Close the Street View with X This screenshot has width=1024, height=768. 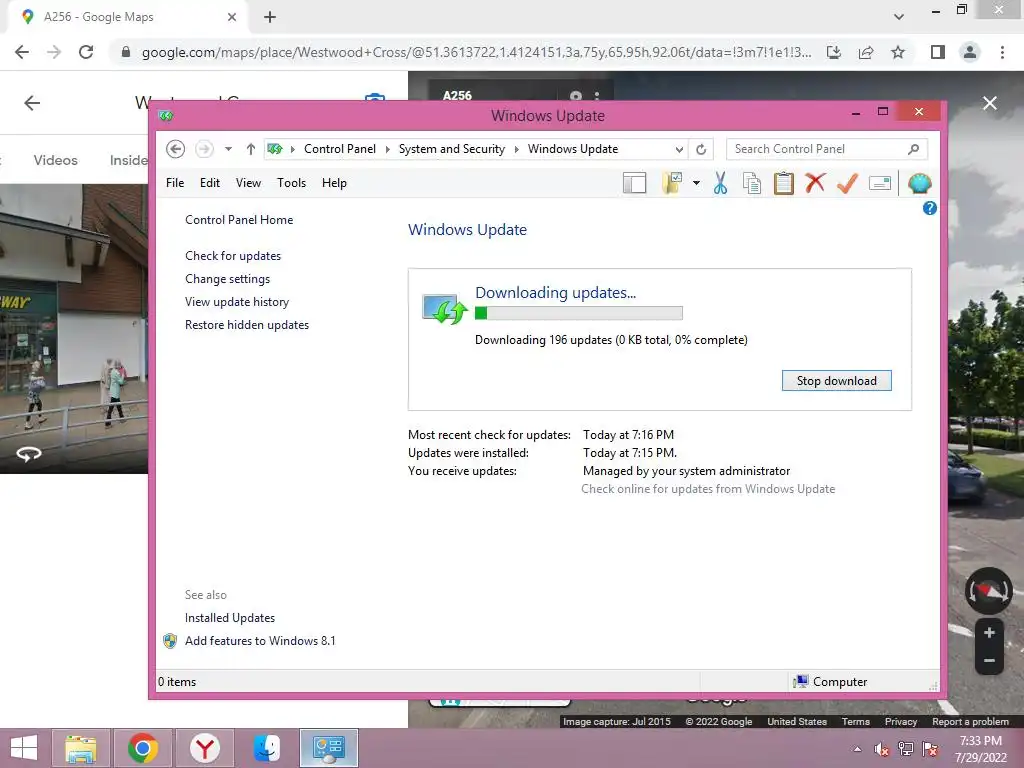click(x=990, y=103)
